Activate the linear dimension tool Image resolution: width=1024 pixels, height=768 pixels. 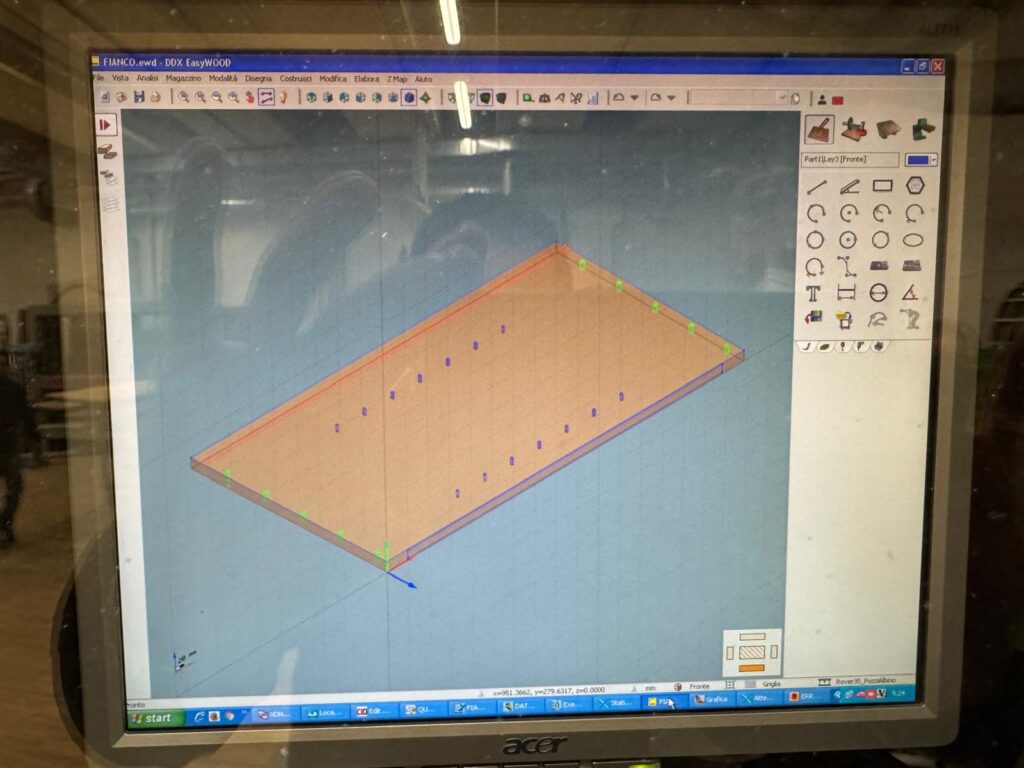coord(847,293)
